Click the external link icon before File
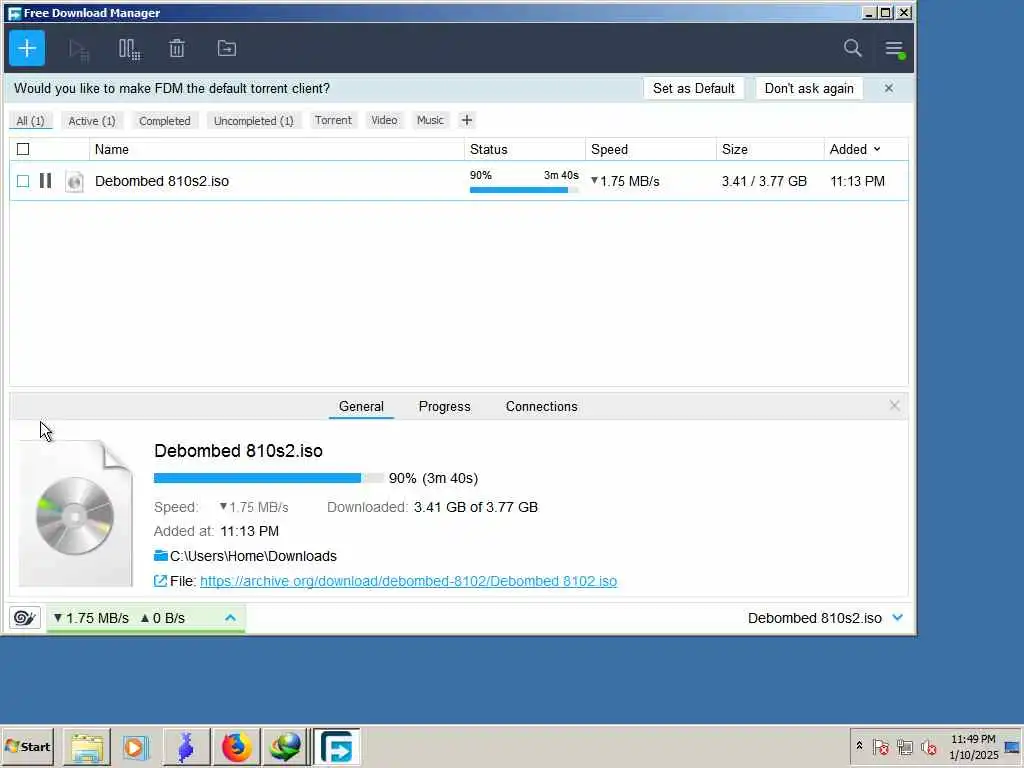 pyautogui.click(x=160, y=581)
